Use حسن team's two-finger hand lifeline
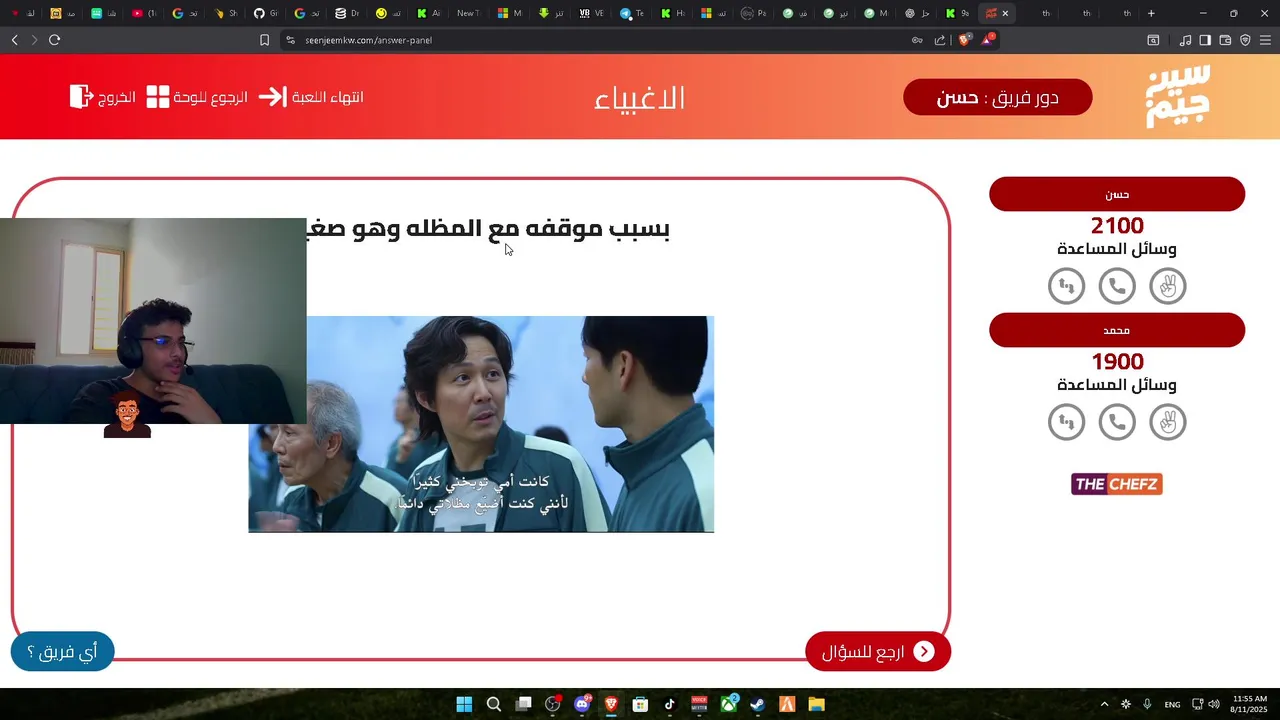 pos(1167,286)
